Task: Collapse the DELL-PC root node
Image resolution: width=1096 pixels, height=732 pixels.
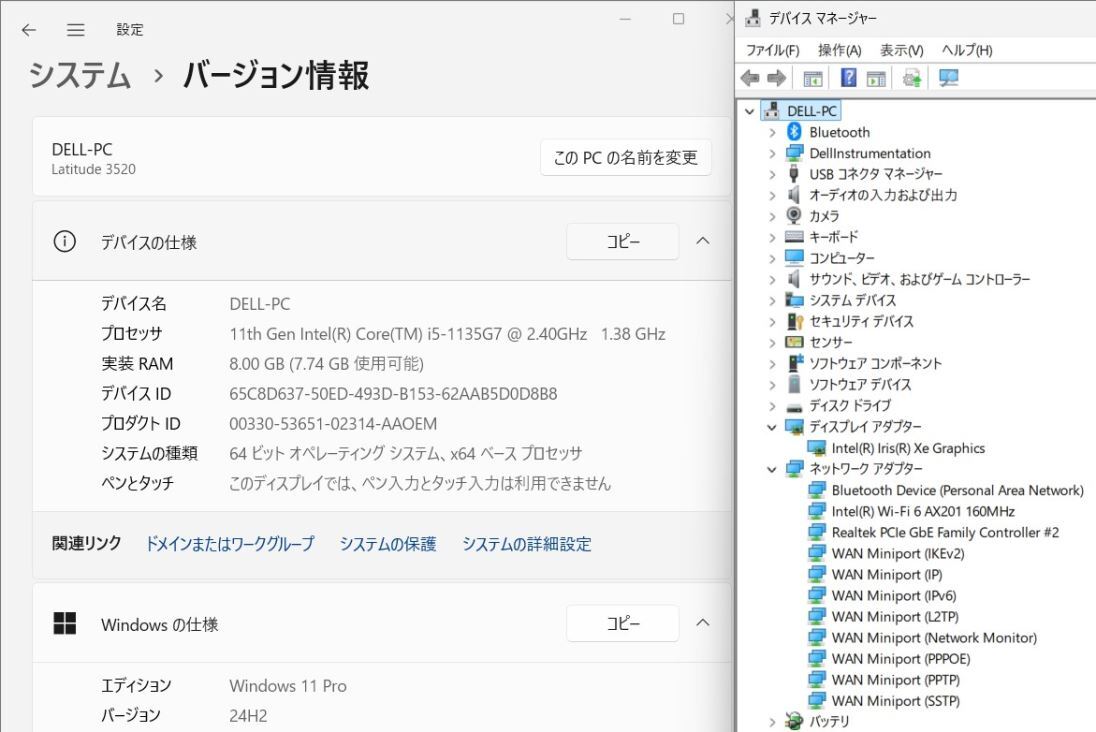Action: 750,111
